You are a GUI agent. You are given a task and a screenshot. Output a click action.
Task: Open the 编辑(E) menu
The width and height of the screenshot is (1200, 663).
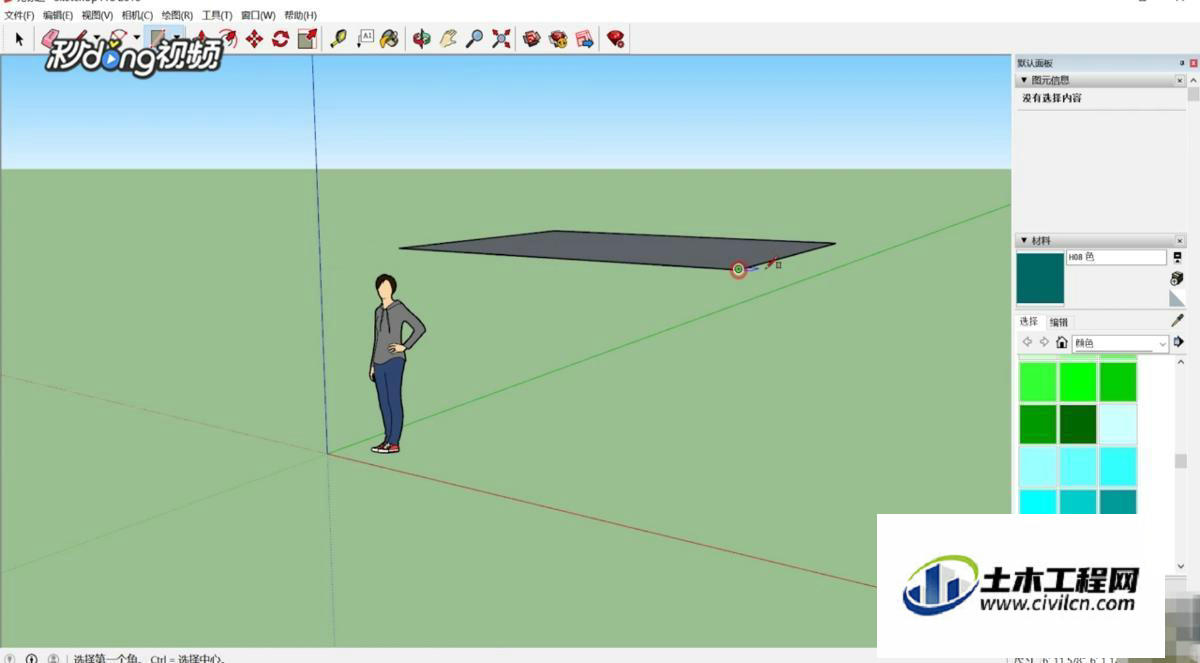[57, 16]
